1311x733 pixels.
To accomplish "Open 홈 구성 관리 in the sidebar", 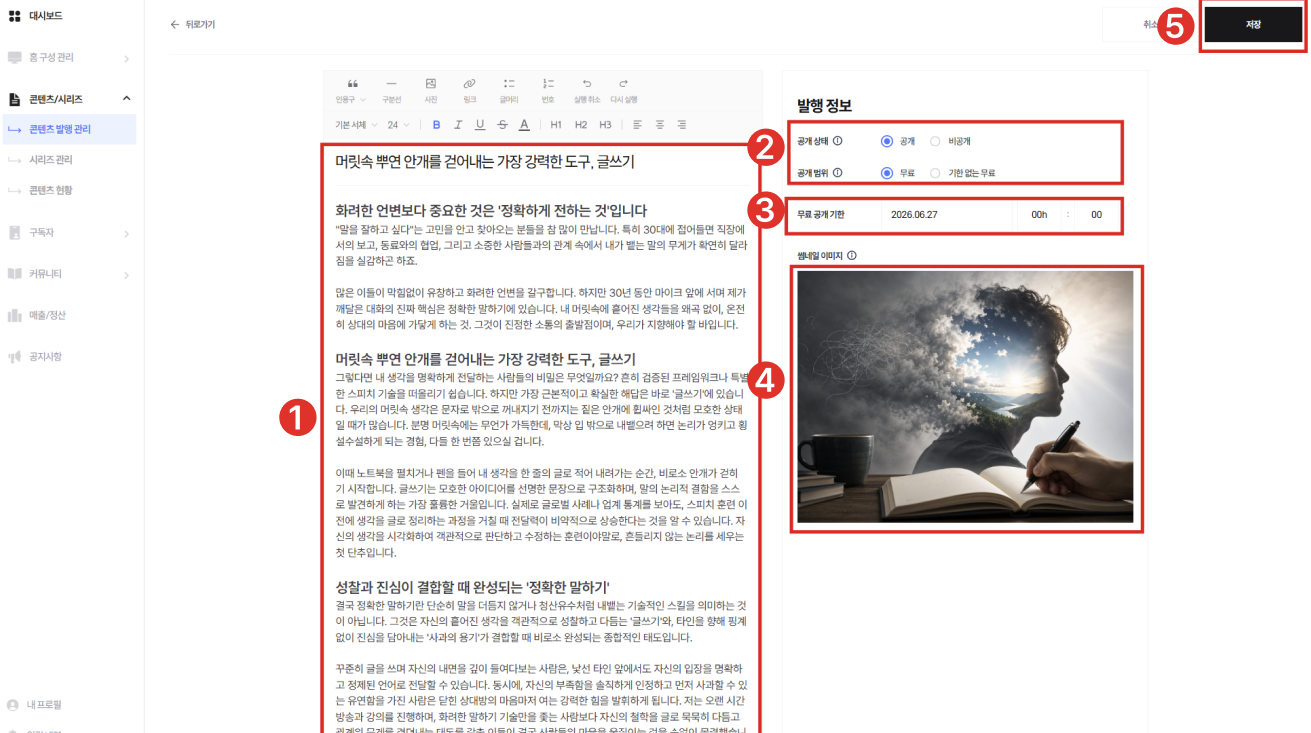I will (x=51, y=58).
